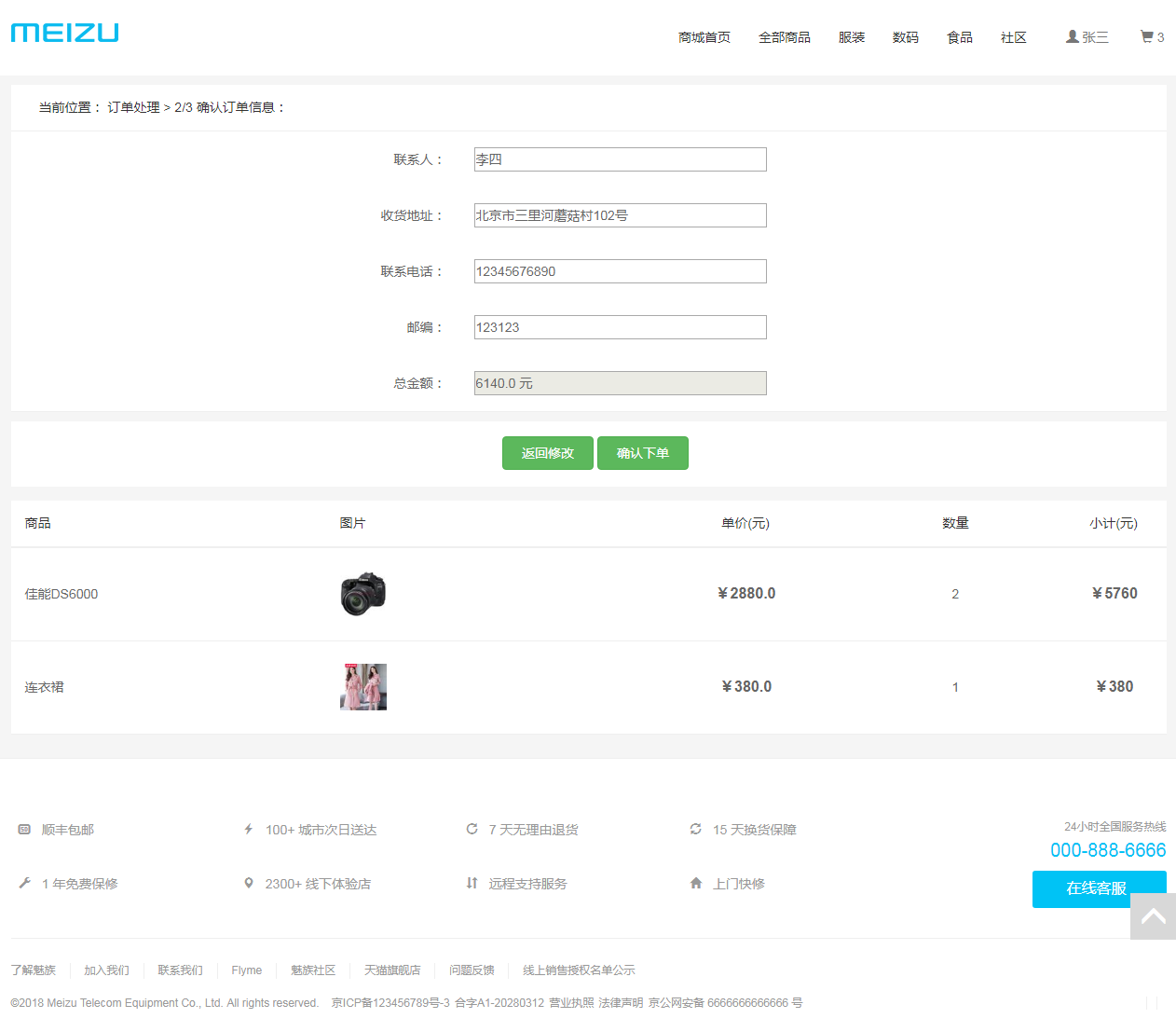Open the 魅族社区 footer link
The image size is (1176, 1032).
(x=313, y=970)
